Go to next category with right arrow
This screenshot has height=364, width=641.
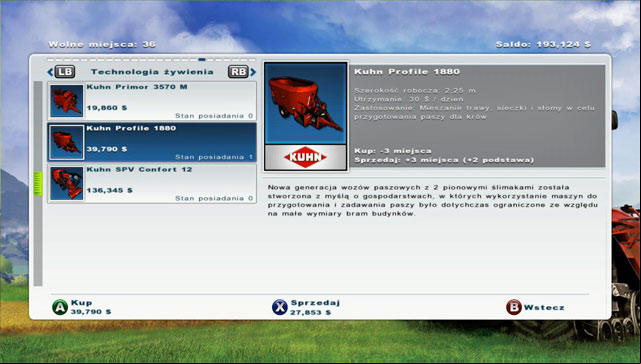click(x=253, y=72)
